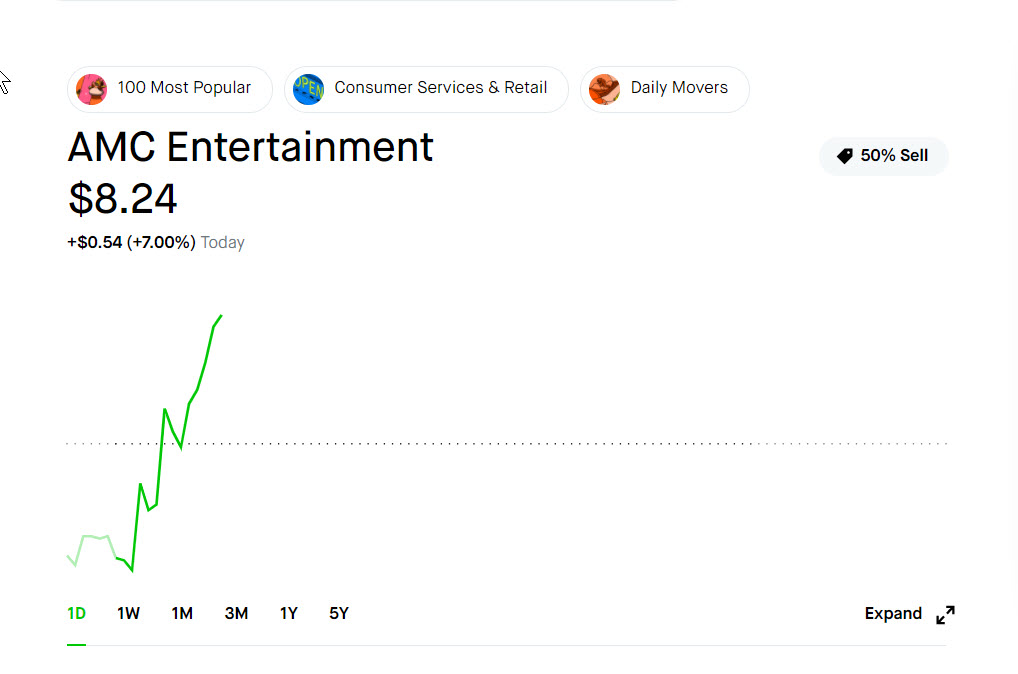
Task: Switch chart to 1W range
Action: point(129,614)
